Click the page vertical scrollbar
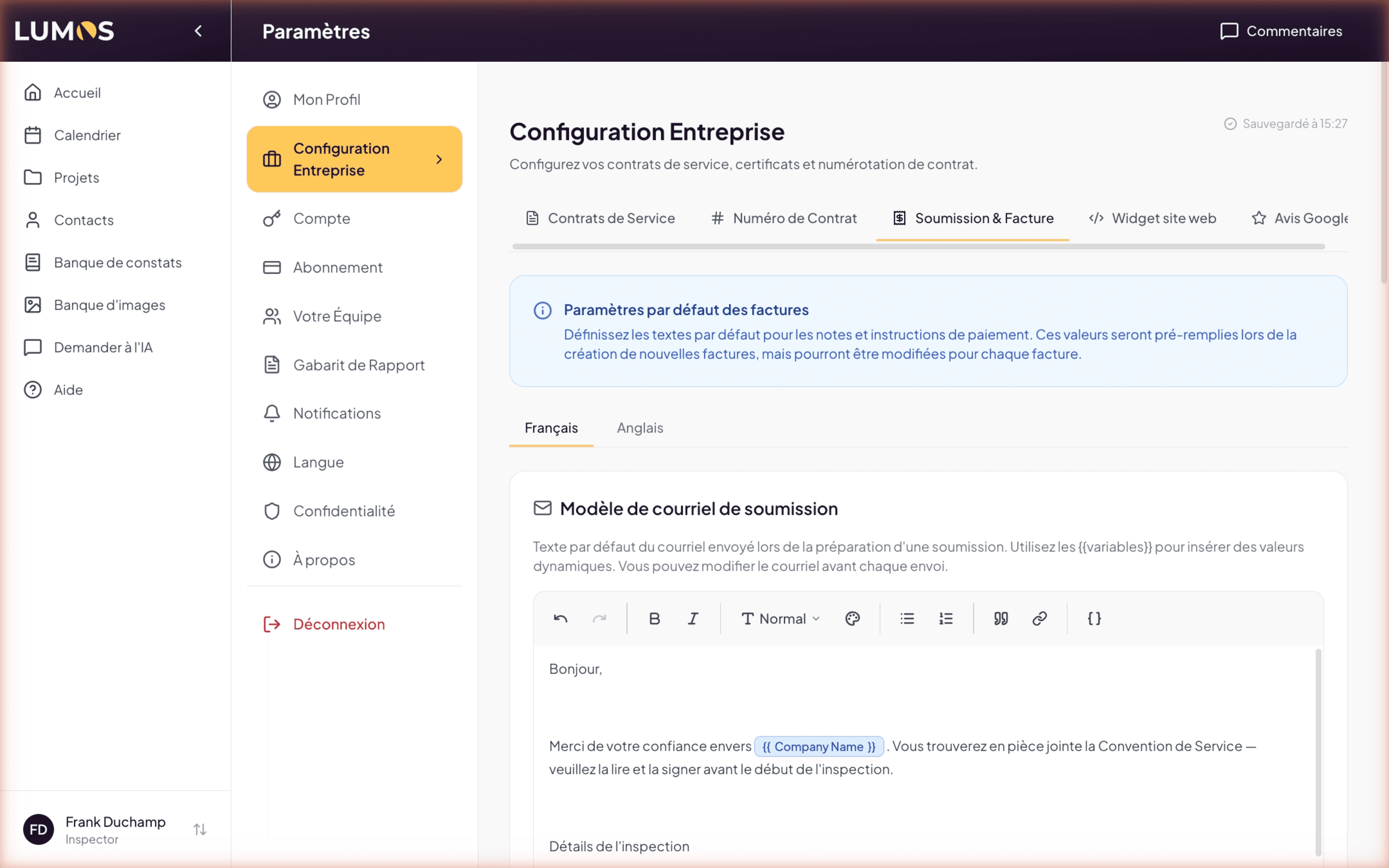The width and height of the screenshot is (1389, 868). point(1384,172)
